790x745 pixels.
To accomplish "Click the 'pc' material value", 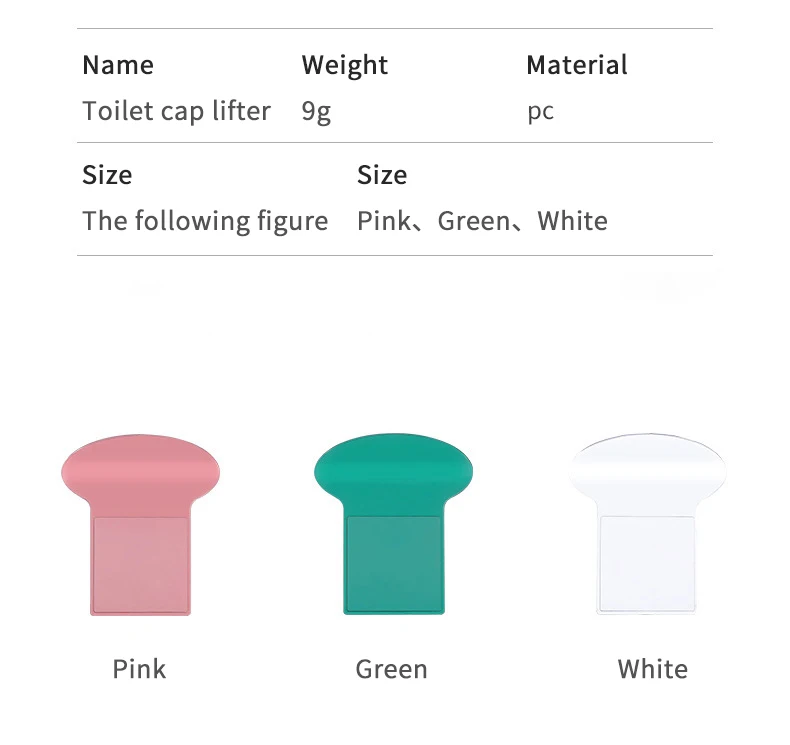I will tap(540, 112).
